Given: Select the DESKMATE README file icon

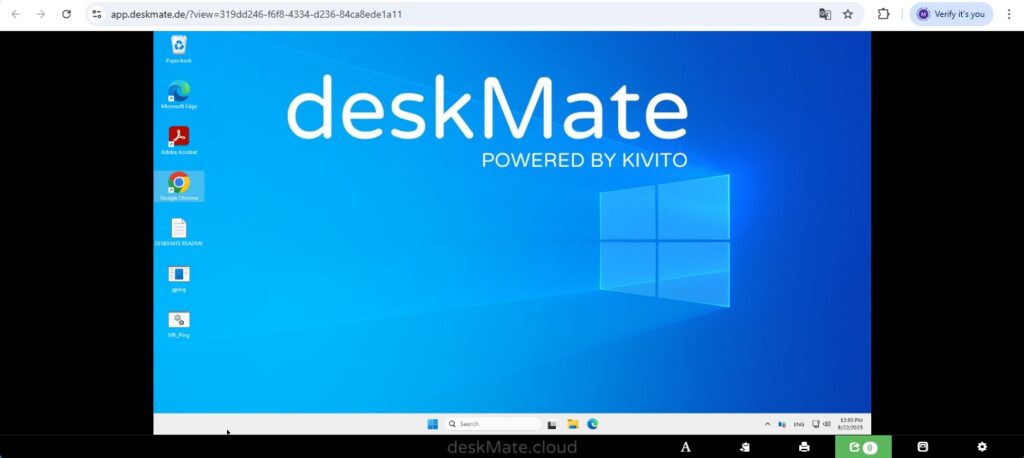Looking at the screenshot, I should [x=178, y=232].
